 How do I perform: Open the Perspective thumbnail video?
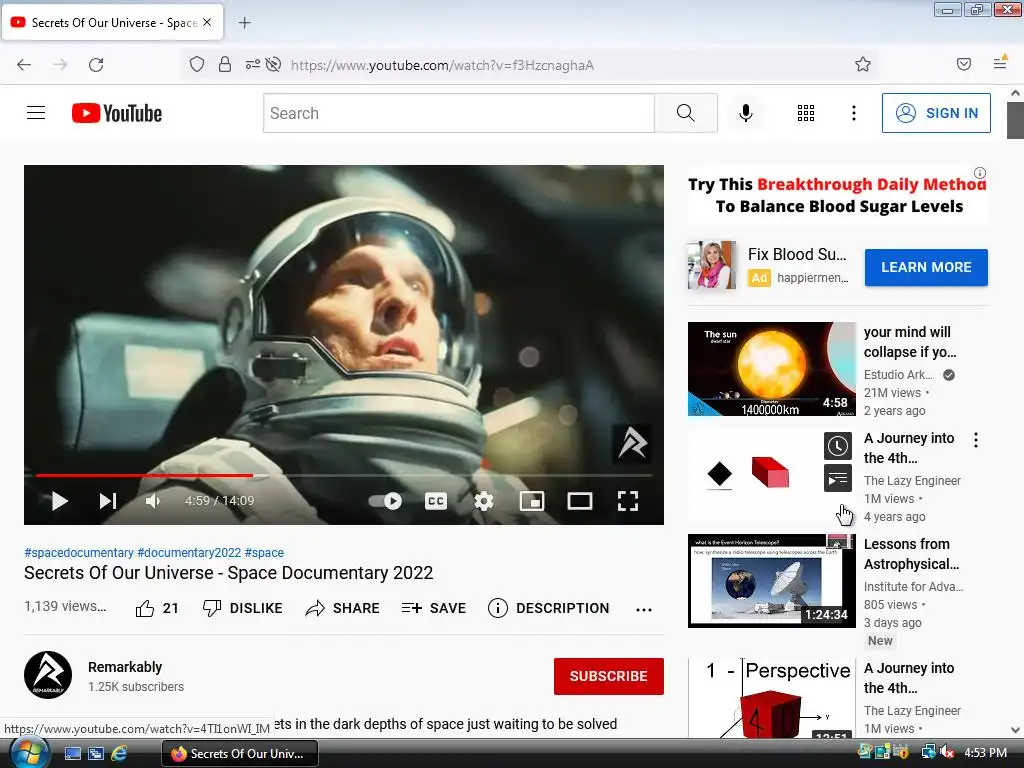(771, 698)
